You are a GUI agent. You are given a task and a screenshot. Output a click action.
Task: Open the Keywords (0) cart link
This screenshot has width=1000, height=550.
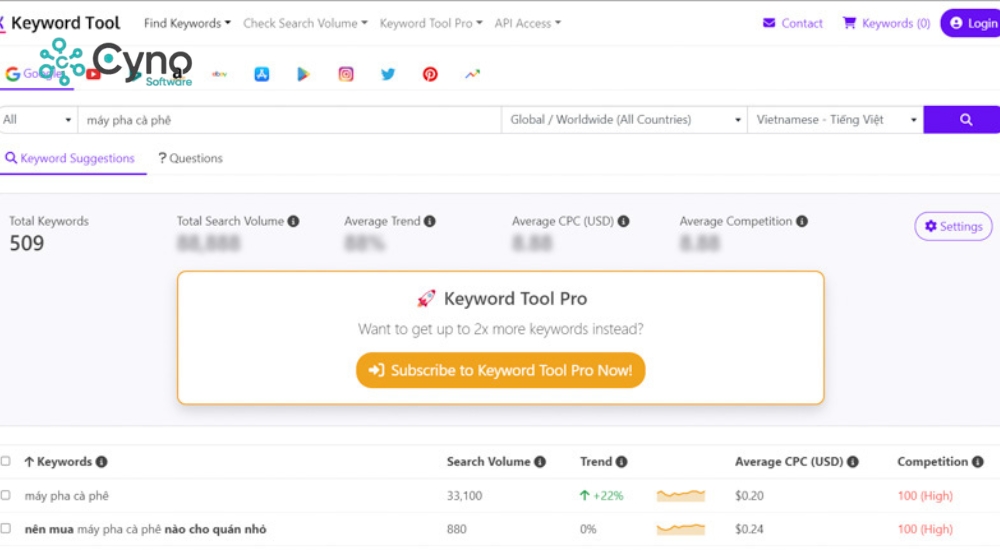coord(886,23)
